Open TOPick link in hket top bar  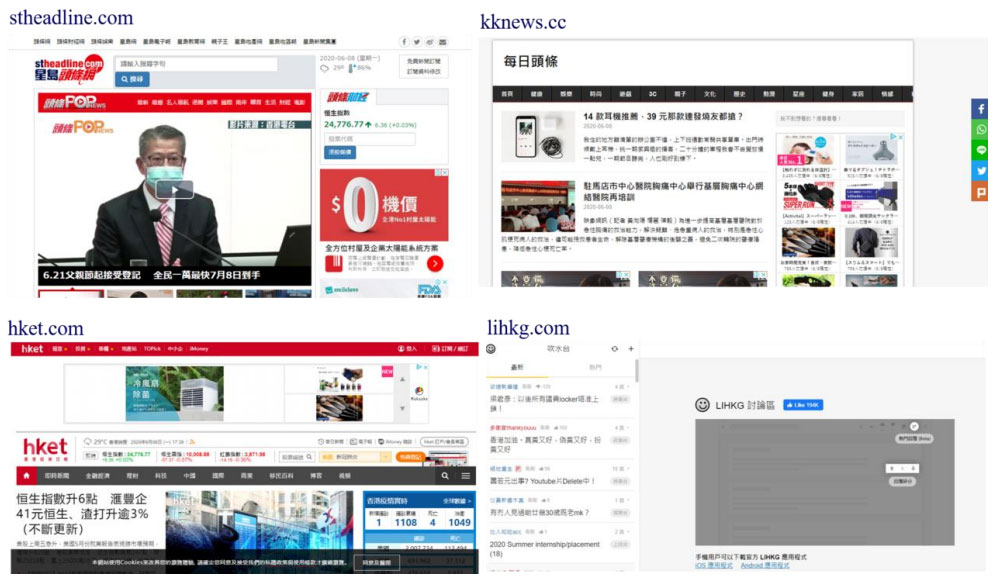(152, 349)
